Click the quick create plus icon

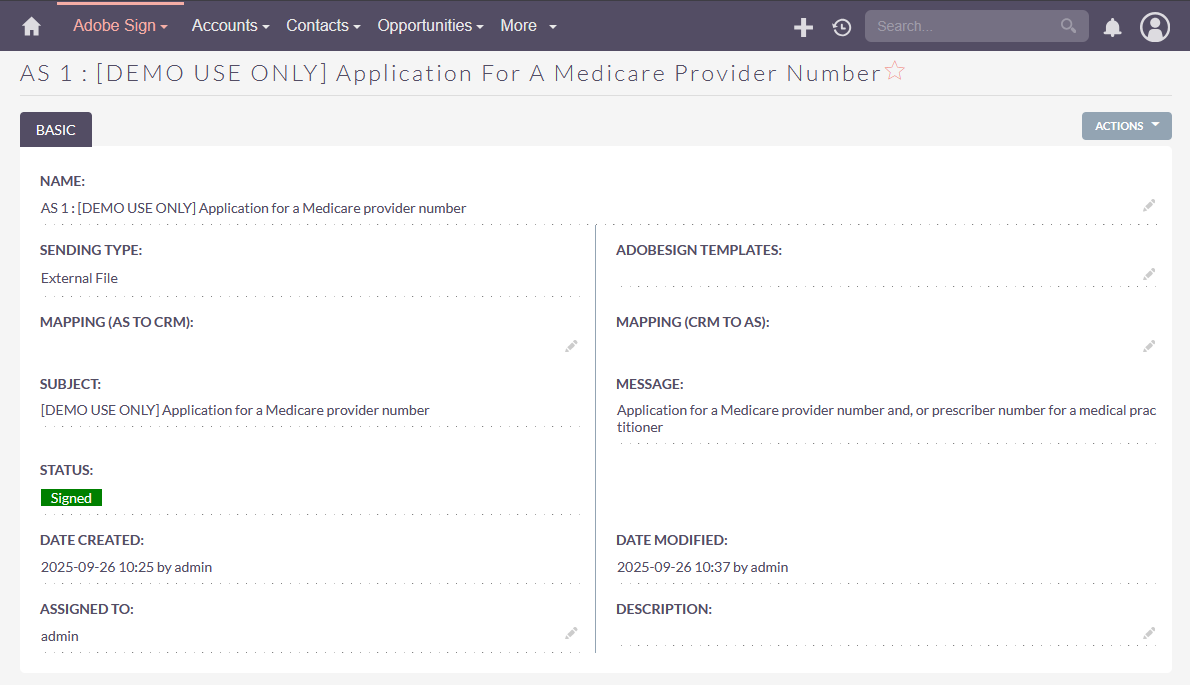(x=803, y=27)
